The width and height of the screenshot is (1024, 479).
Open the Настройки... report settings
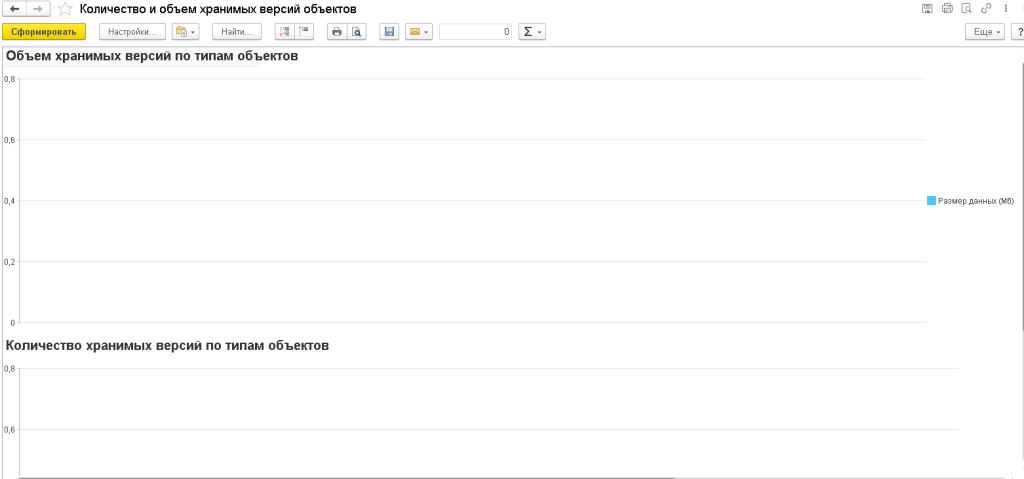(x=132, y=31)
